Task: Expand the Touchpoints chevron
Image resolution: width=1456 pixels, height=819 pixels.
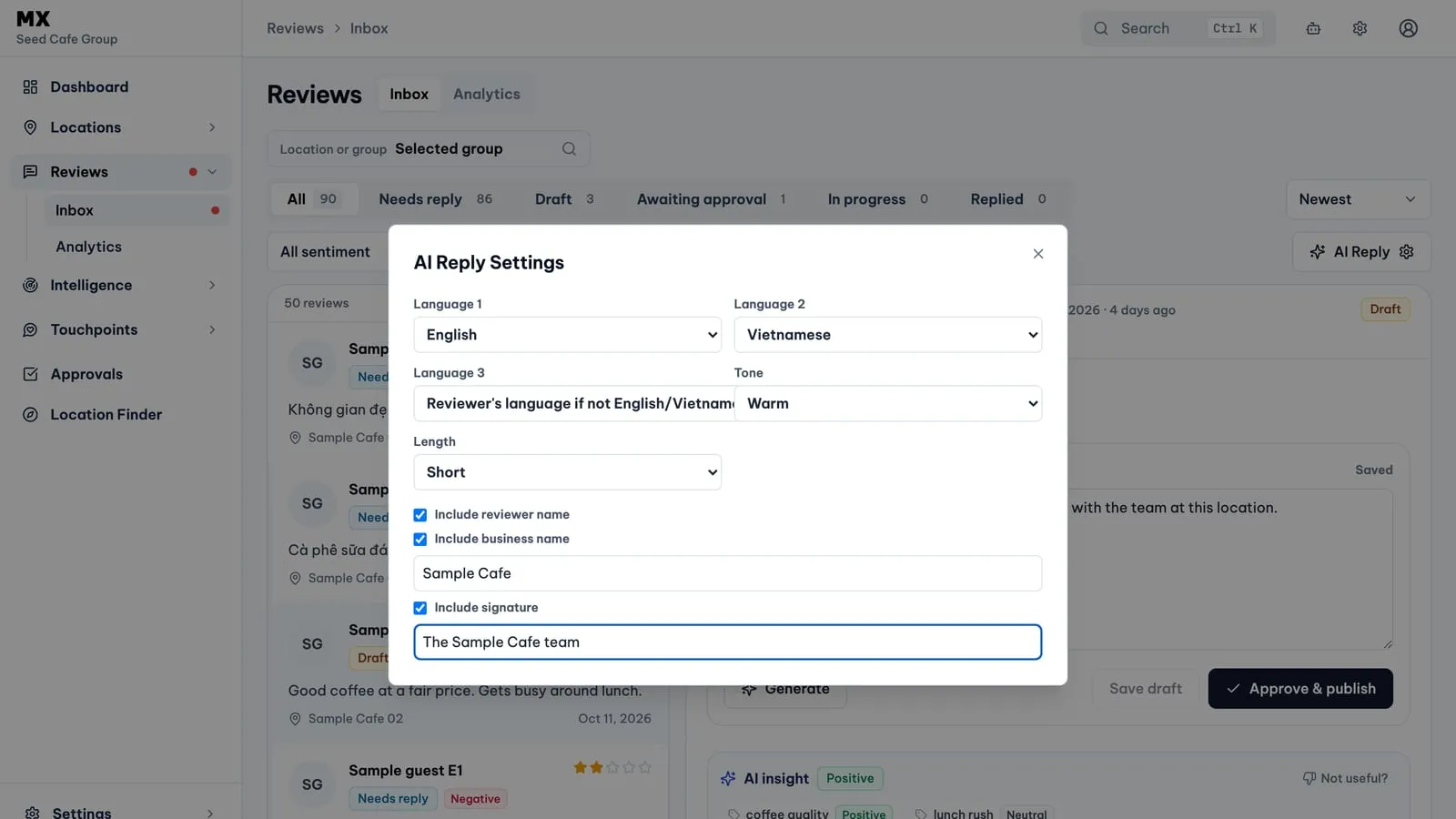Action: coord(212,330)
